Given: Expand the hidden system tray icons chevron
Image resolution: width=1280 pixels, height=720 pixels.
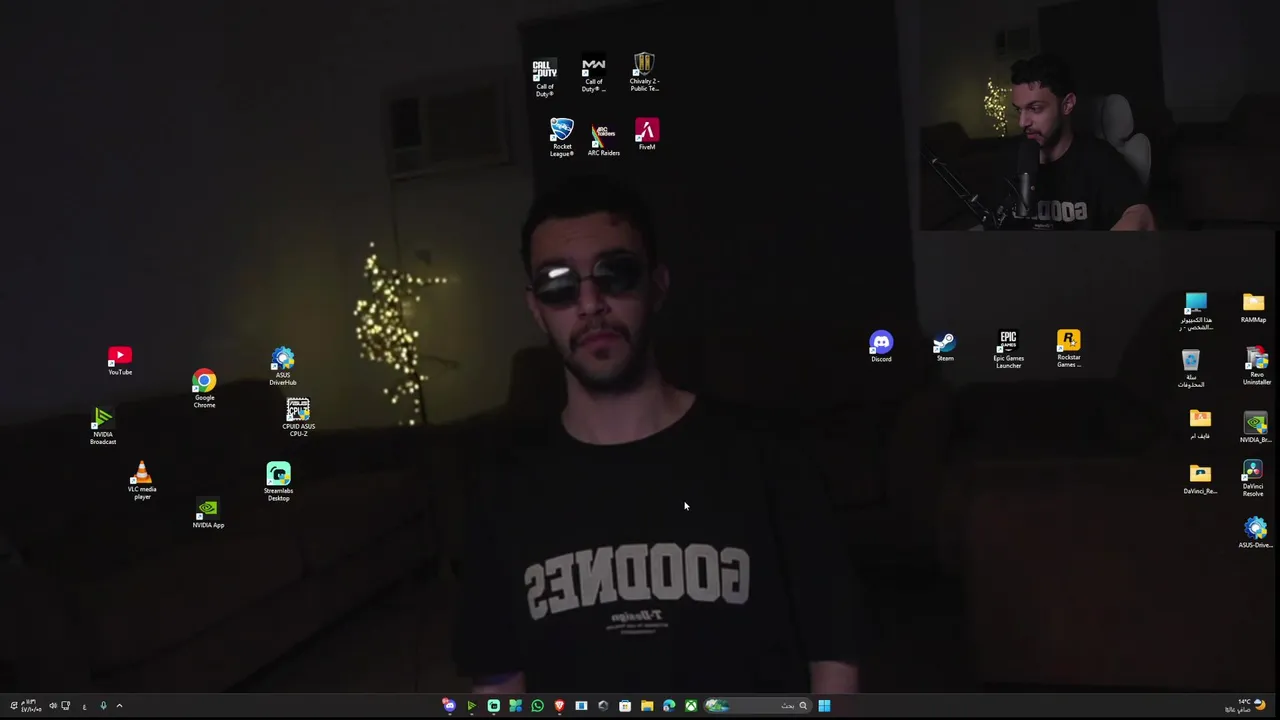Looking at the screenshot, I should point(119,706).
